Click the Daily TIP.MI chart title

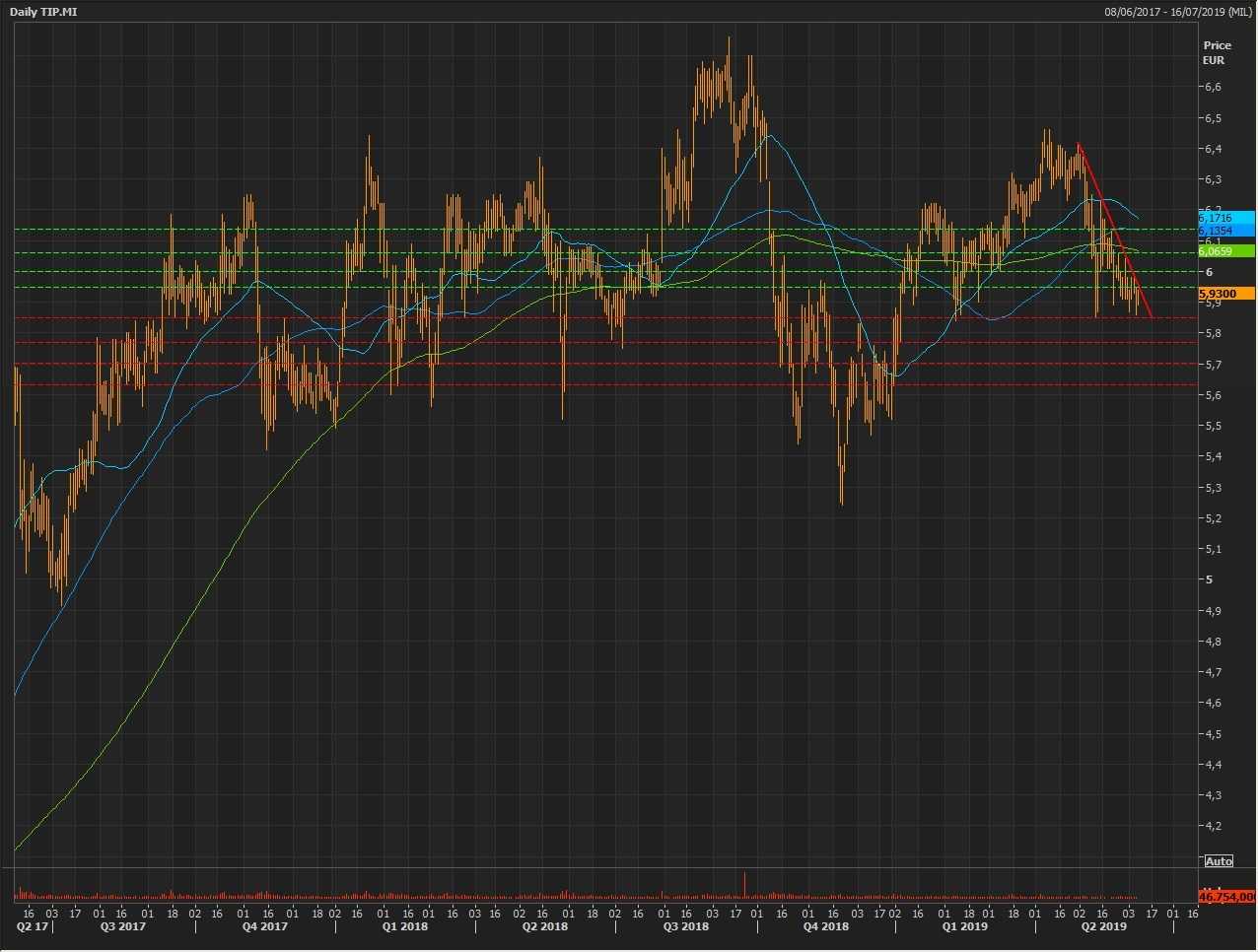tap(43, 11)
